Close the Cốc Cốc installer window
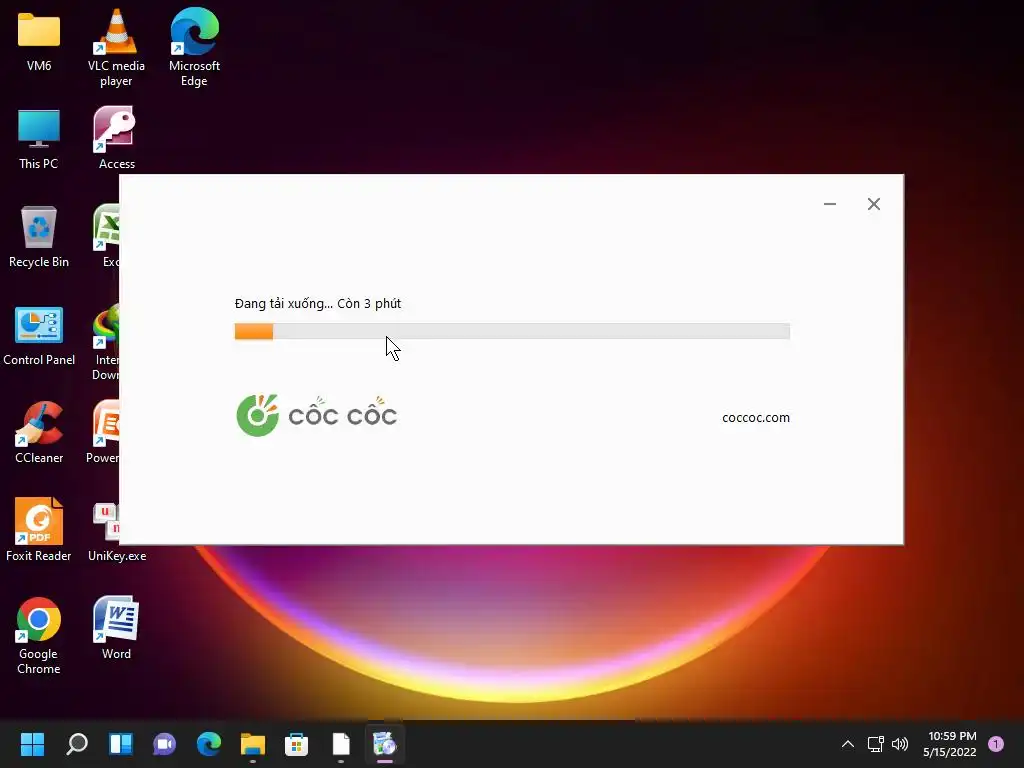The image size is (1024, 768). tap(874, 204)
